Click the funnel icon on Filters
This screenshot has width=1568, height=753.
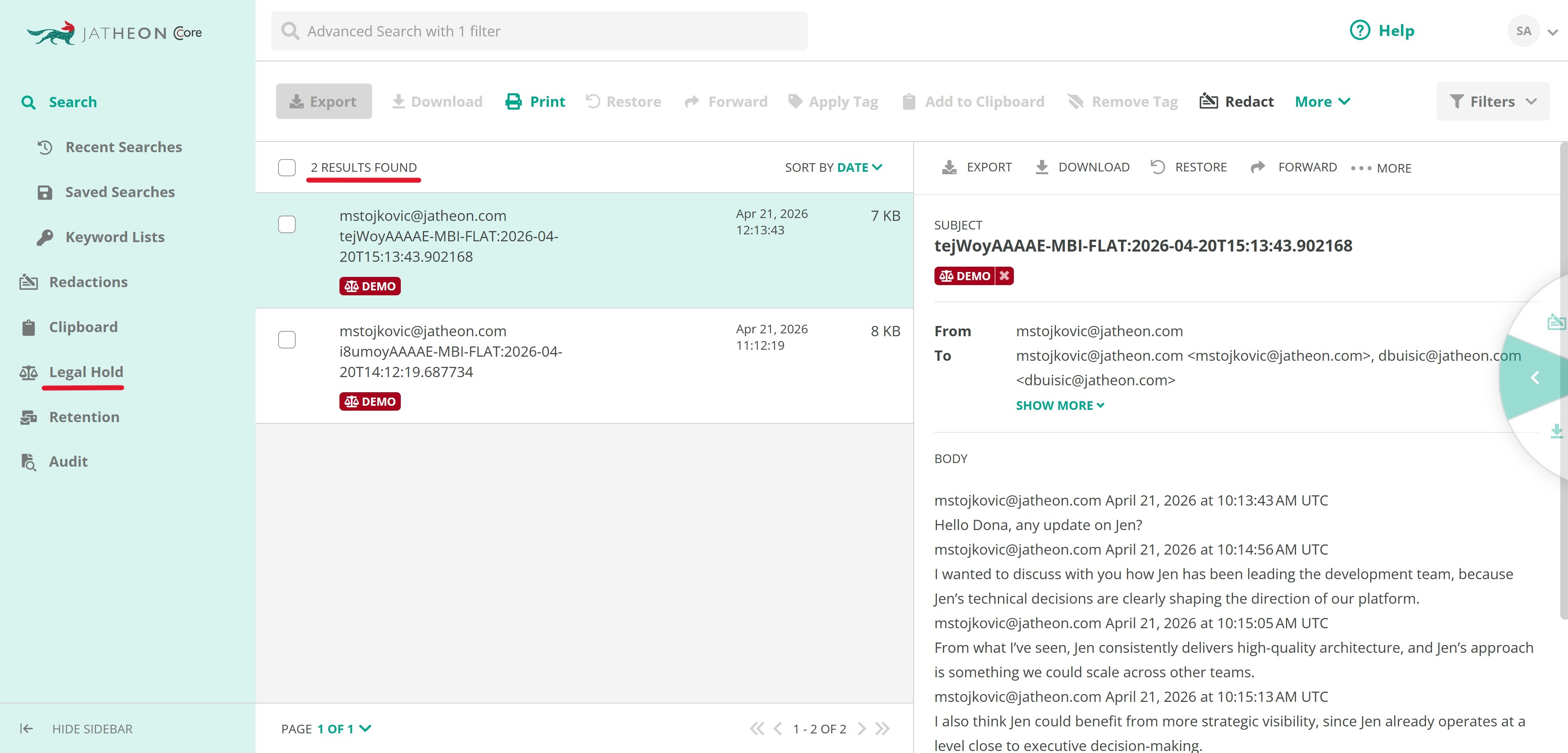[1457, 102]
